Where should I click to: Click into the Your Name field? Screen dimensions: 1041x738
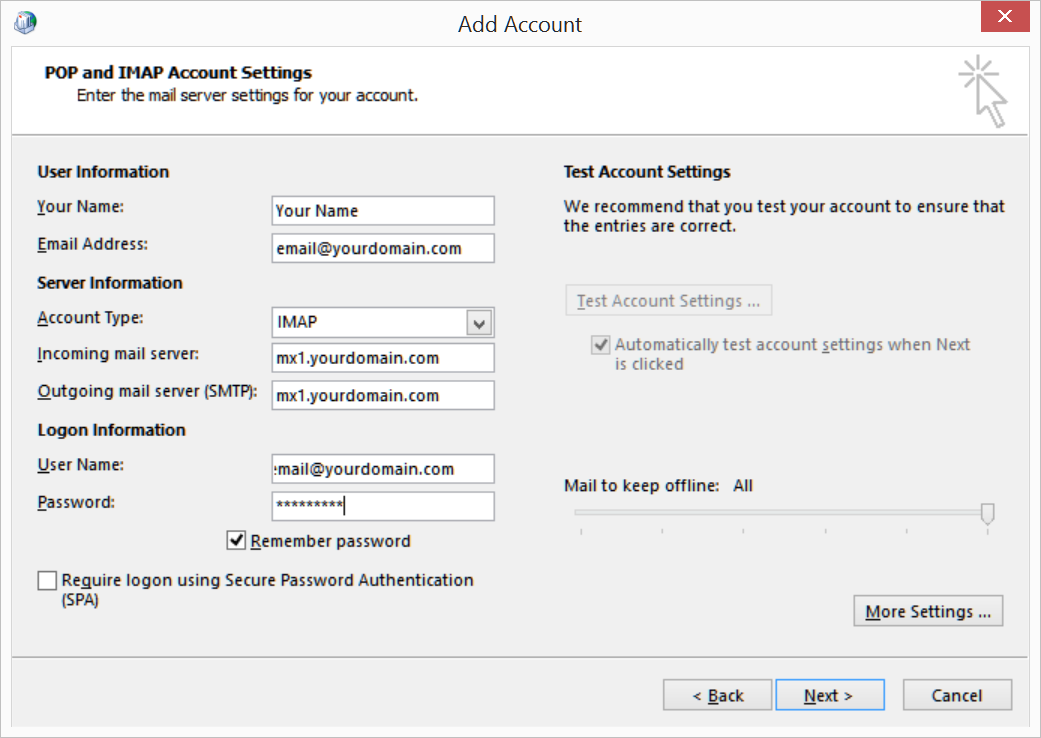[x=383, y=211]
